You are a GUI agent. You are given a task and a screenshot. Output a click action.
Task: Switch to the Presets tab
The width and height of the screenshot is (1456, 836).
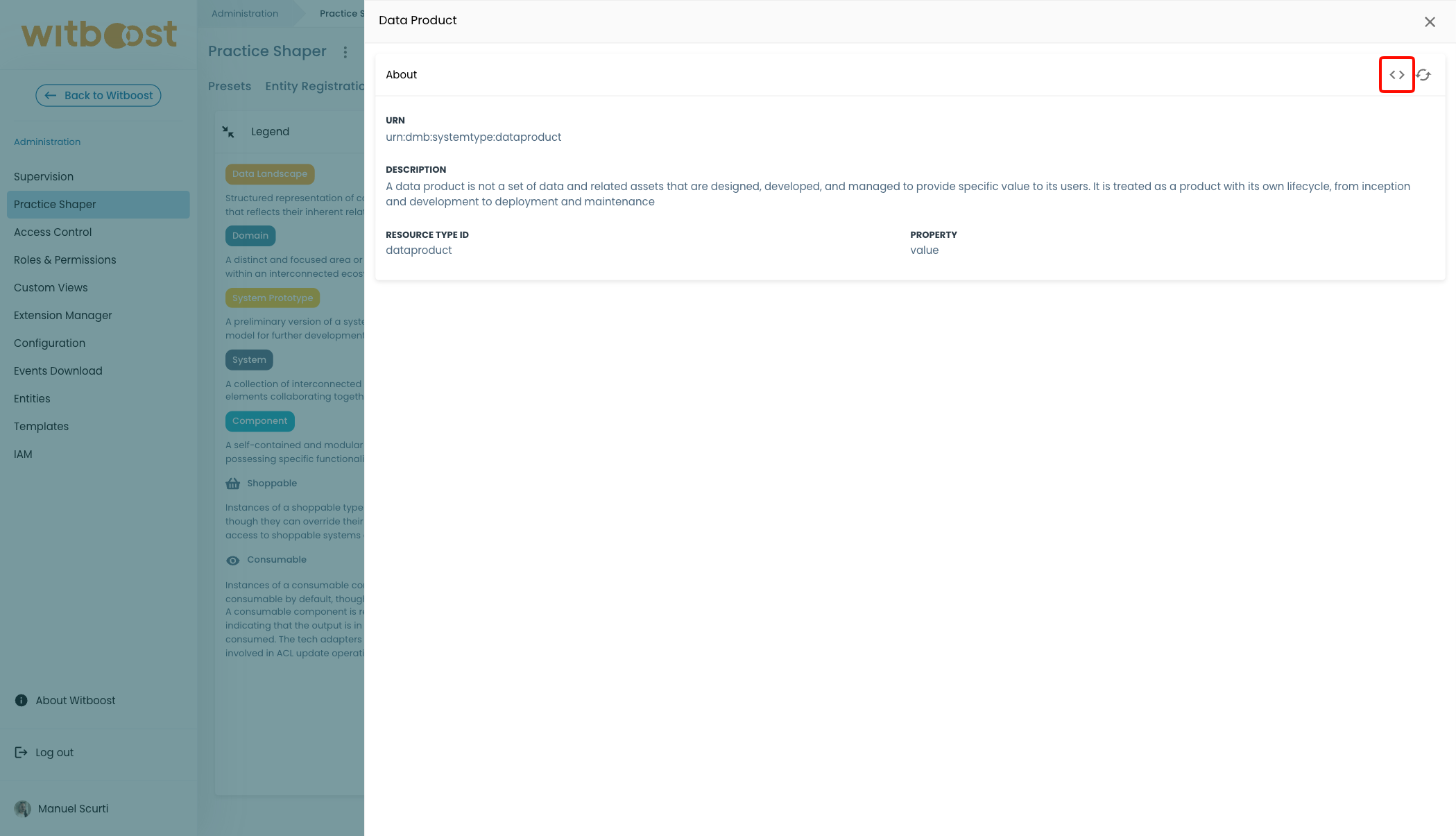(x=230, y=86)
